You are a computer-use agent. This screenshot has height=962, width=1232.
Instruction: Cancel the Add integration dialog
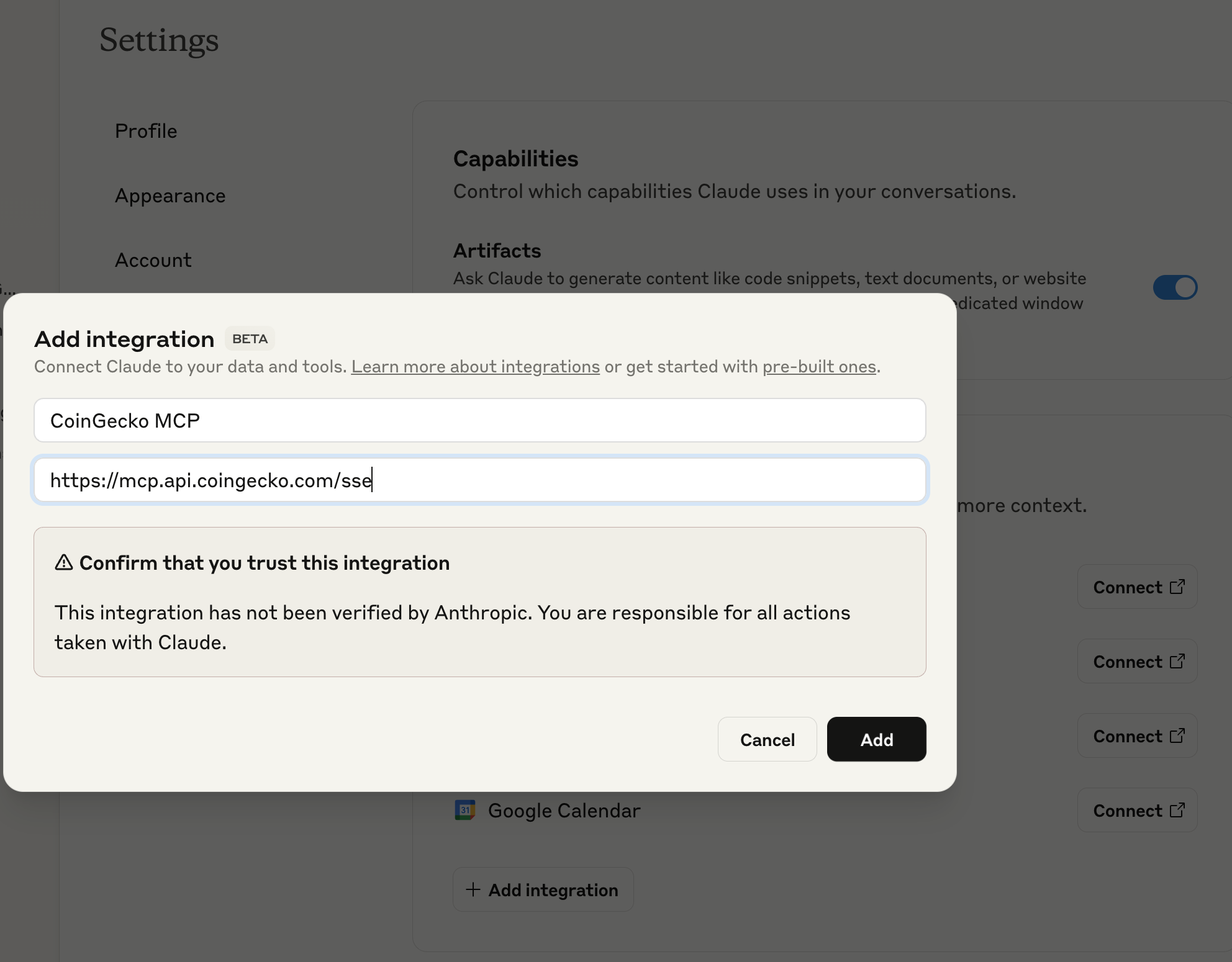pos(767,739)
